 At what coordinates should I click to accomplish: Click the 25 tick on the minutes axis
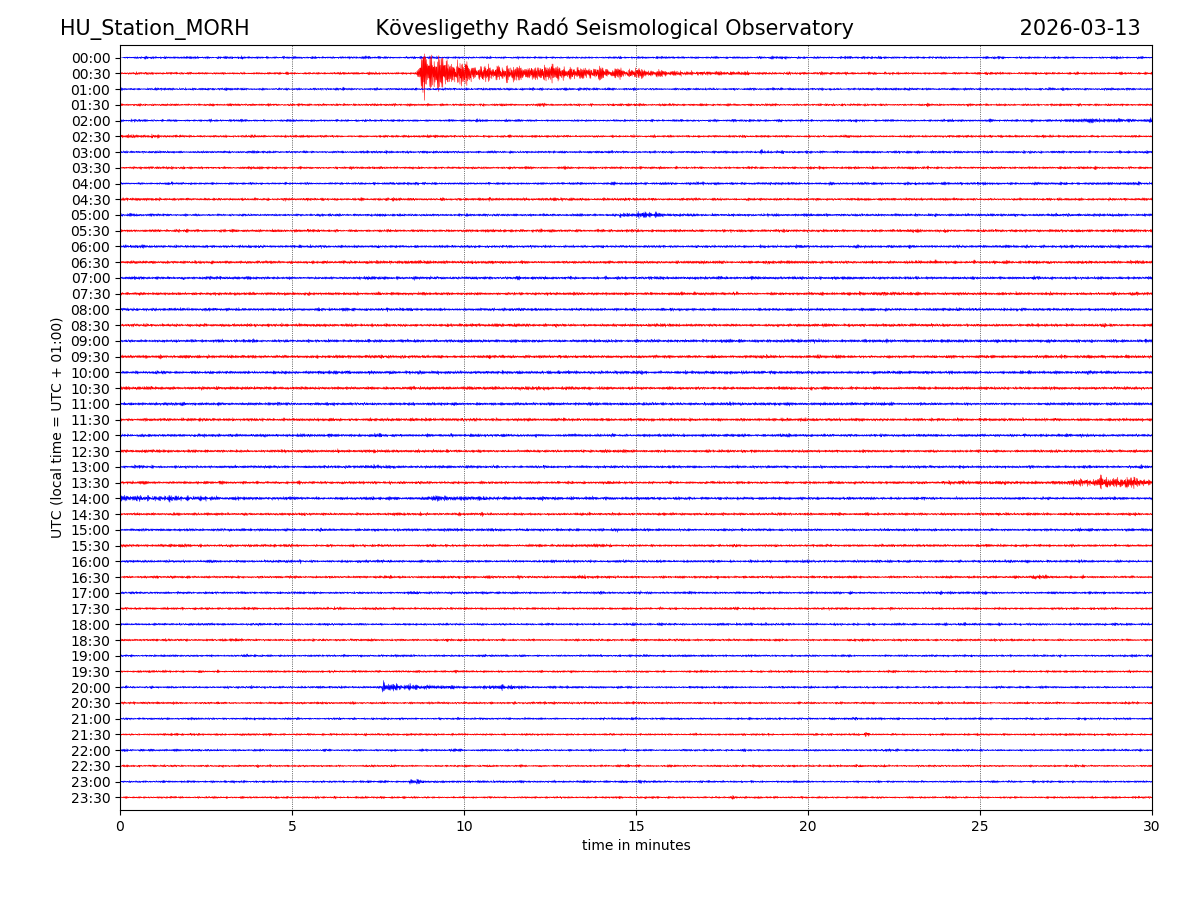pos(980,827)
